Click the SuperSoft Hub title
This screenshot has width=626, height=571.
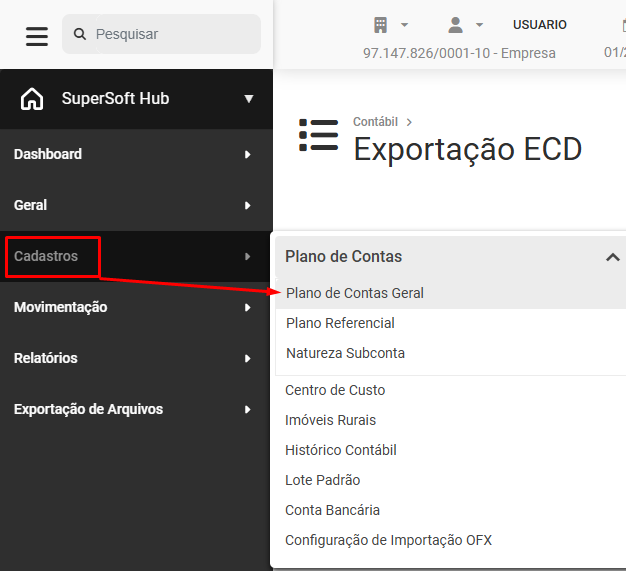pos(115,99)
